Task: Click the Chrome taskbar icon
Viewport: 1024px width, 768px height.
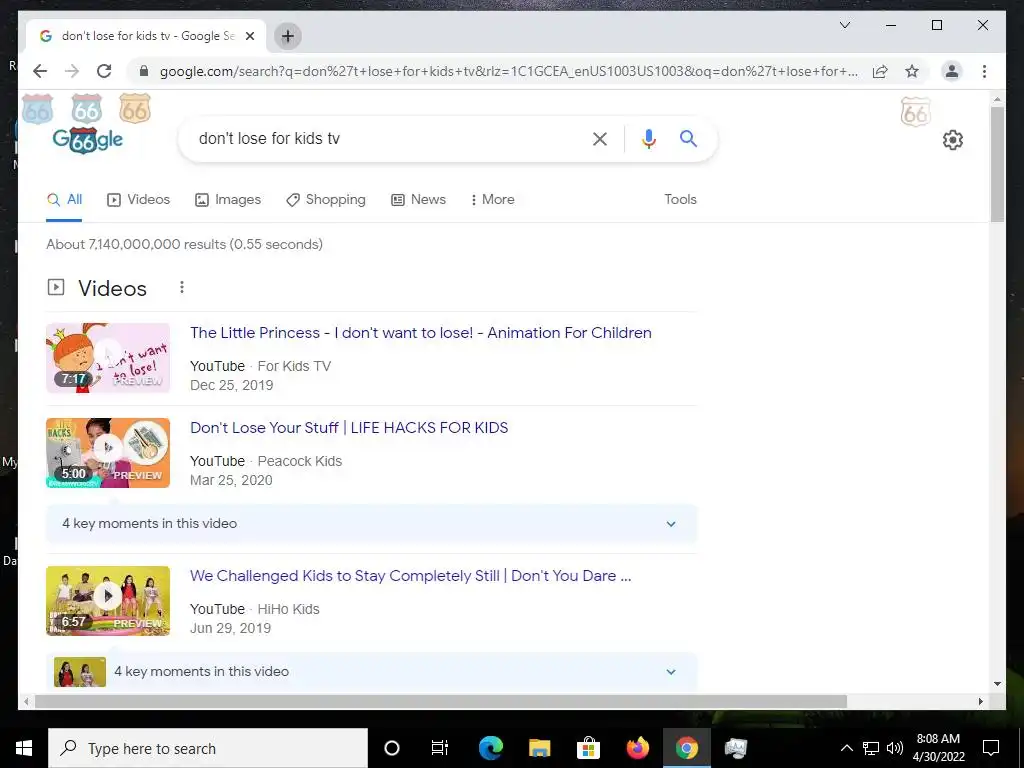Action: (x=686, y=748)
